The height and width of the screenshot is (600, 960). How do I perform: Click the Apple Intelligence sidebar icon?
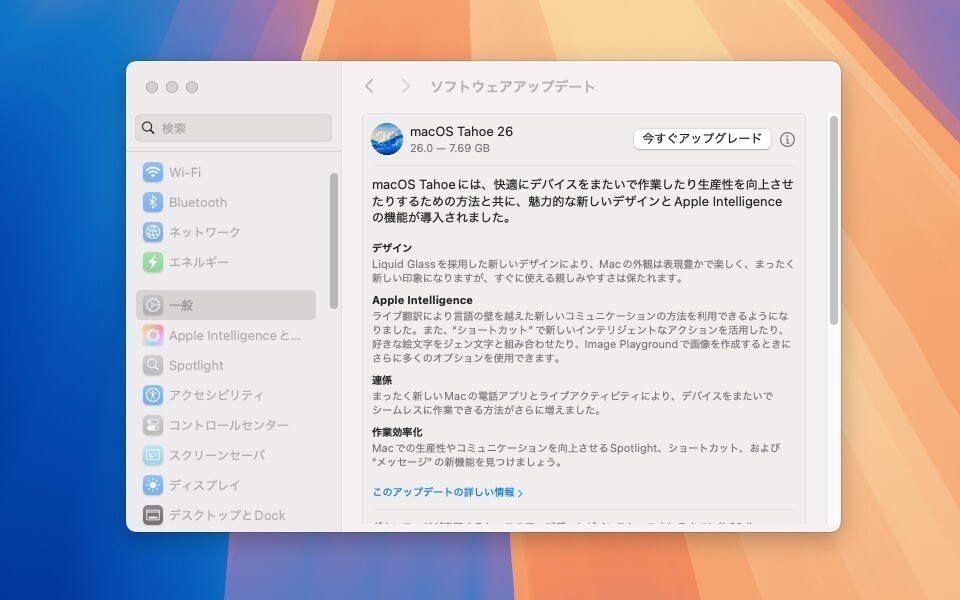point(152,335)
